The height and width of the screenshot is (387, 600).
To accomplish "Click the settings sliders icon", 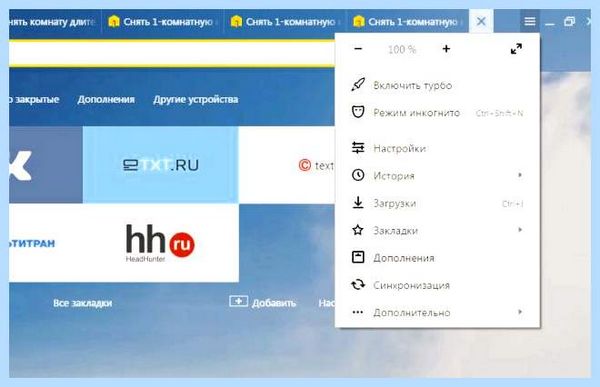I will click(358, 147).
